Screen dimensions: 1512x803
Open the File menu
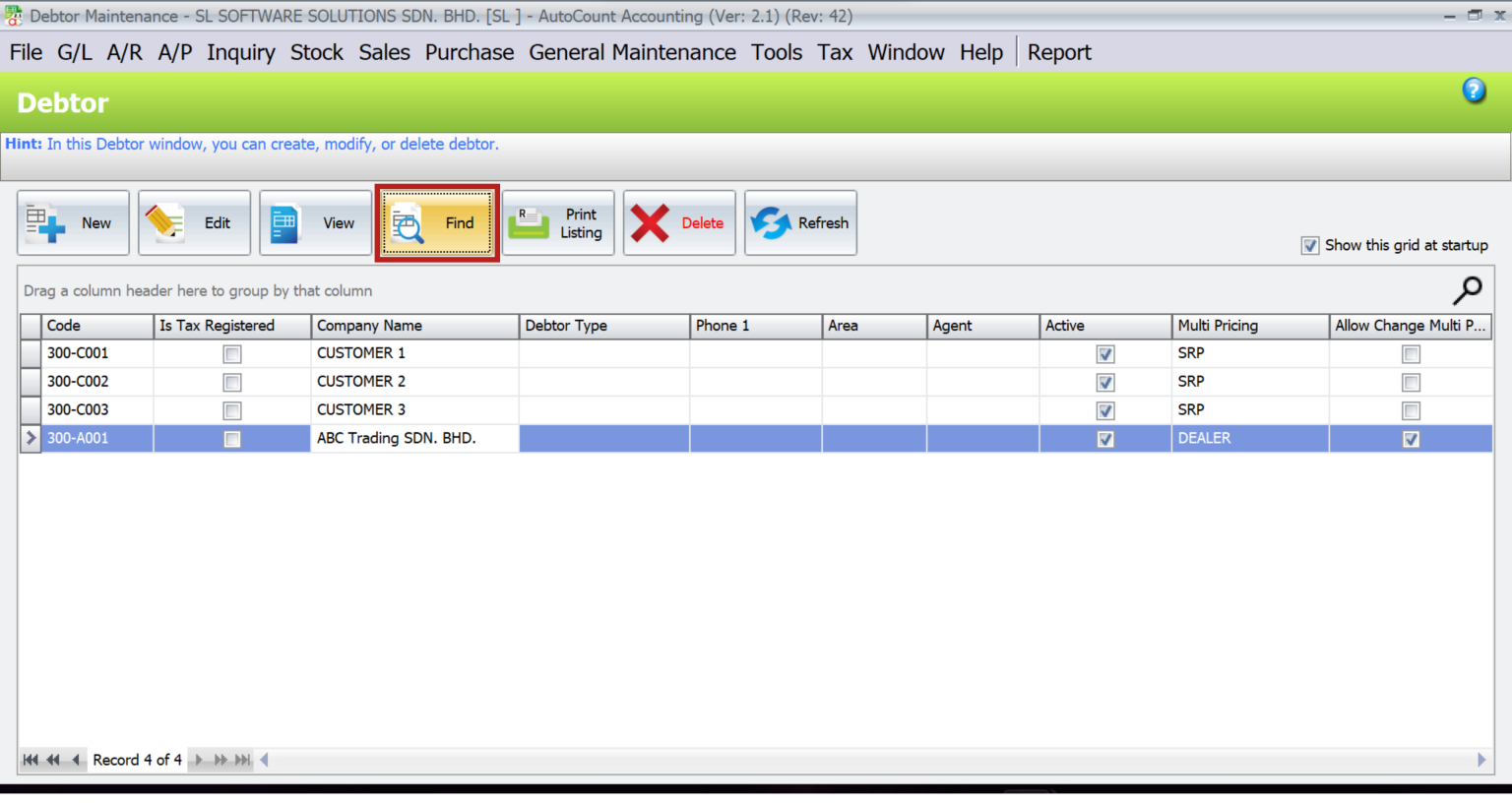point(26,52)
